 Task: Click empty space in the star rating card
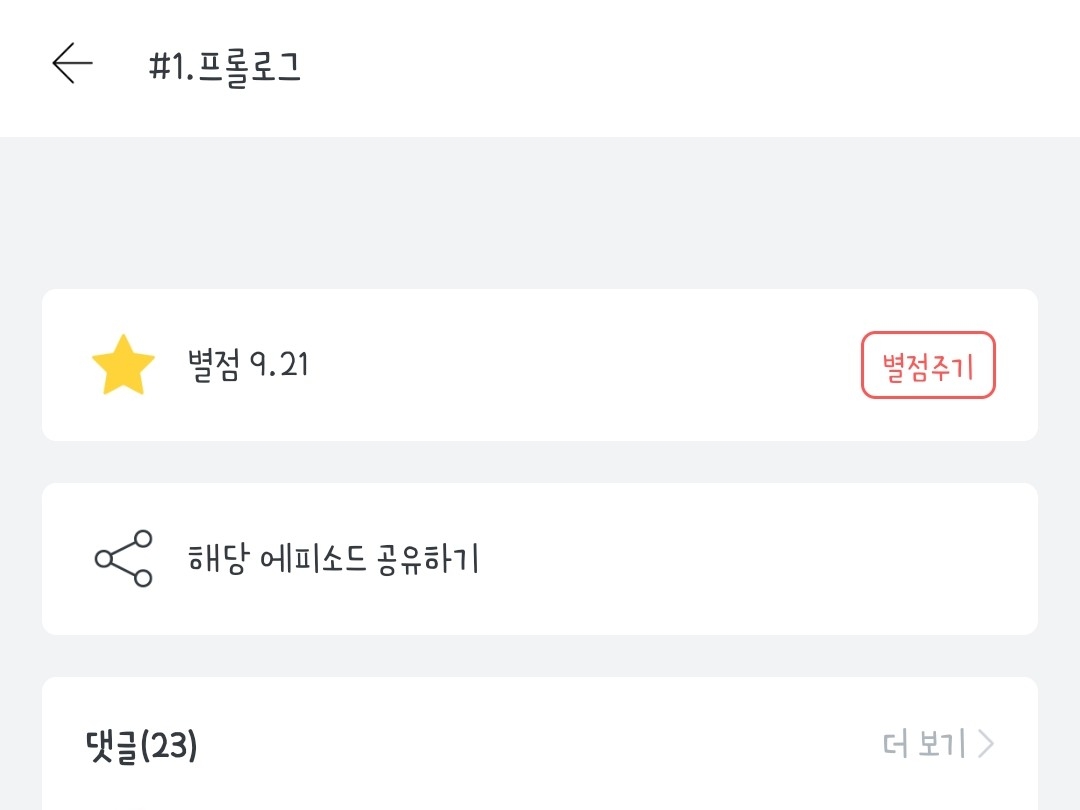pos(580,365)
